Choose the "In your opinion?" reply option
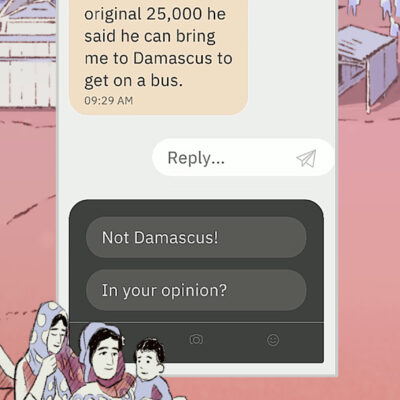 [196, 290]
